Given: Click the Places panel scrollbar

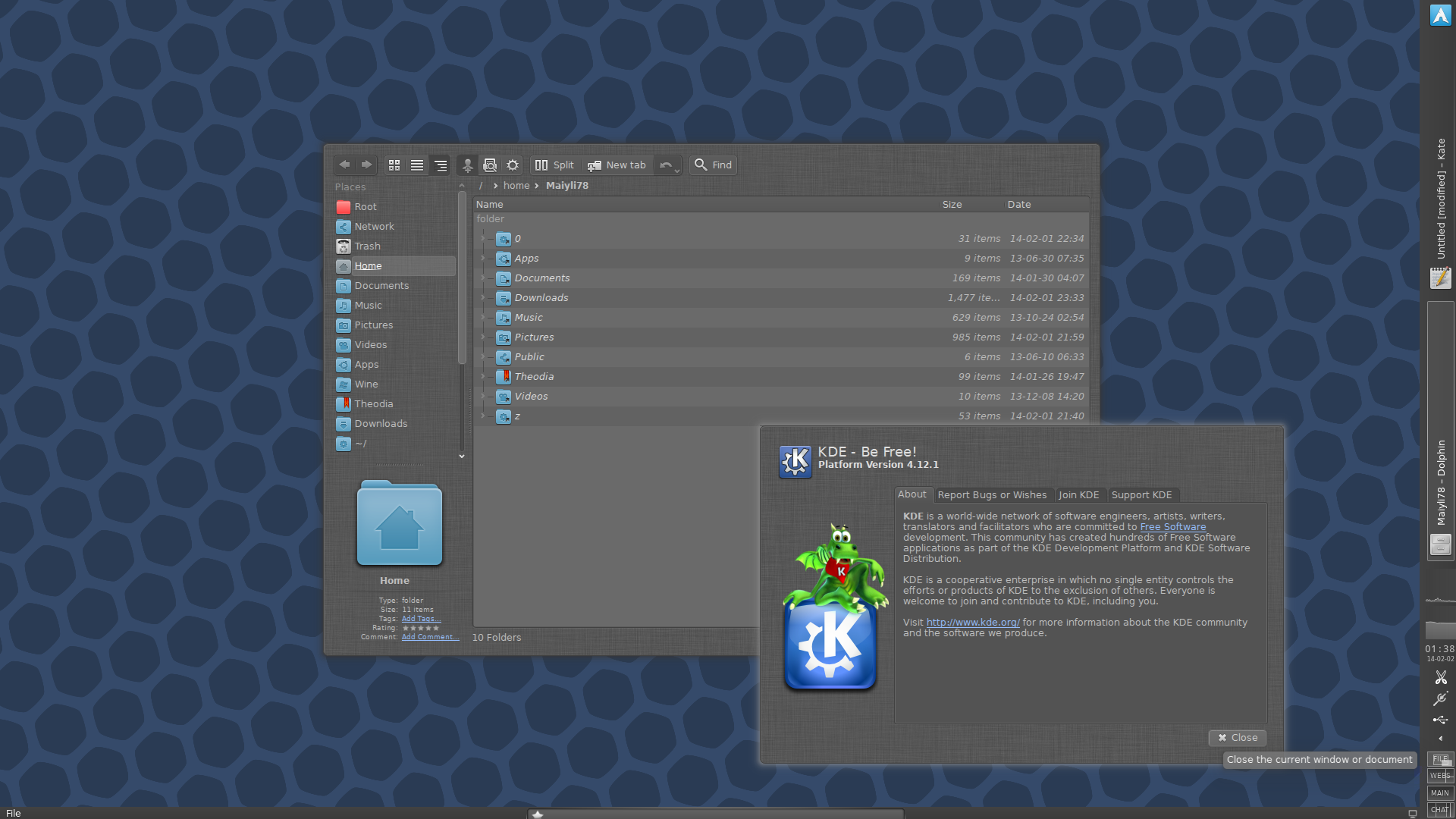Looking at the screenshot, I should point(462,278).
